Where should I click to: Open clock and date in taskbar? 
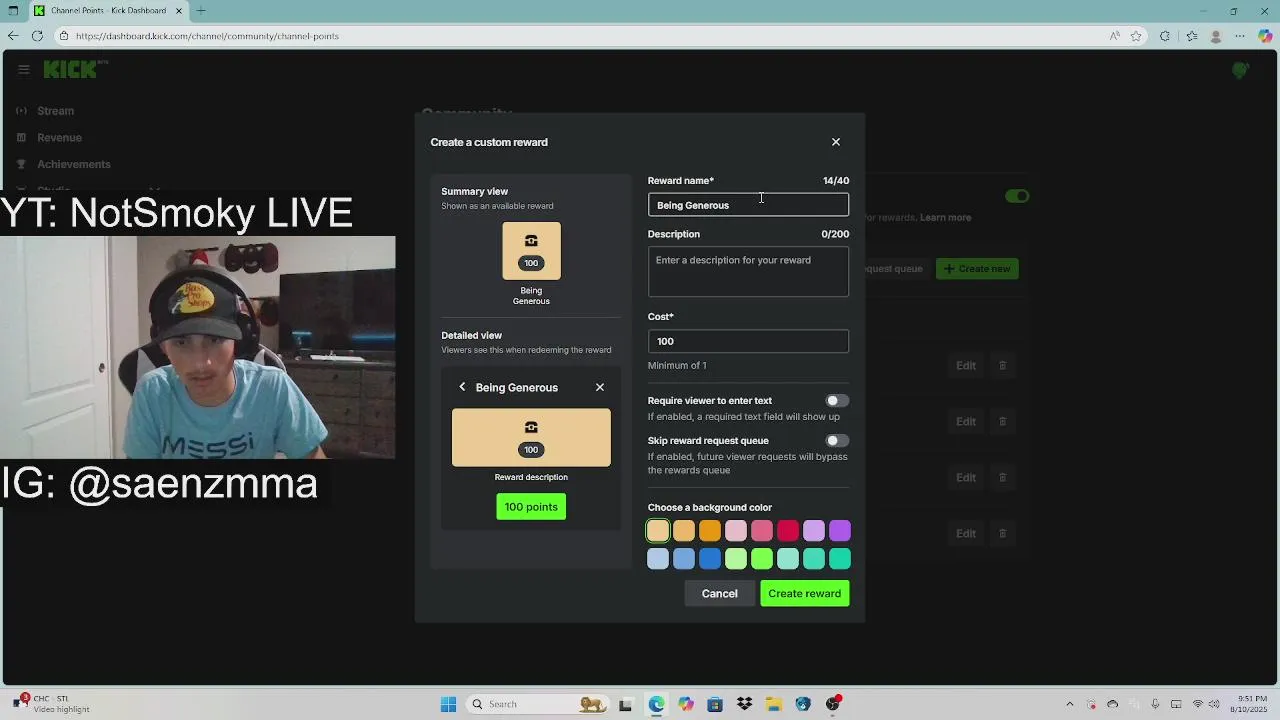tap(1251, 704)
